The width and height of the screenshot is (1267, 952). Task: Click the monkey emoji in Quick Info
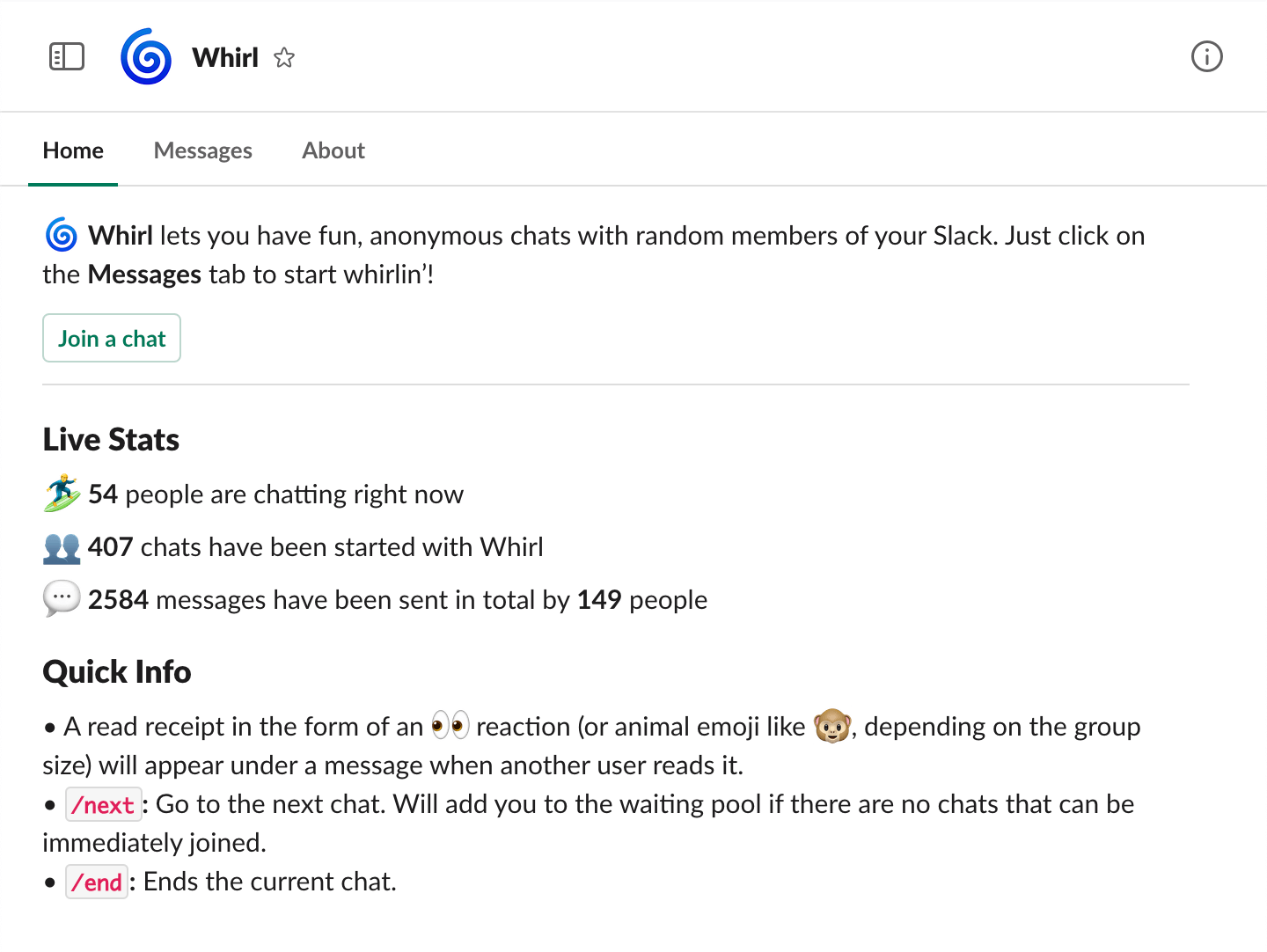[x=831, y=726]
